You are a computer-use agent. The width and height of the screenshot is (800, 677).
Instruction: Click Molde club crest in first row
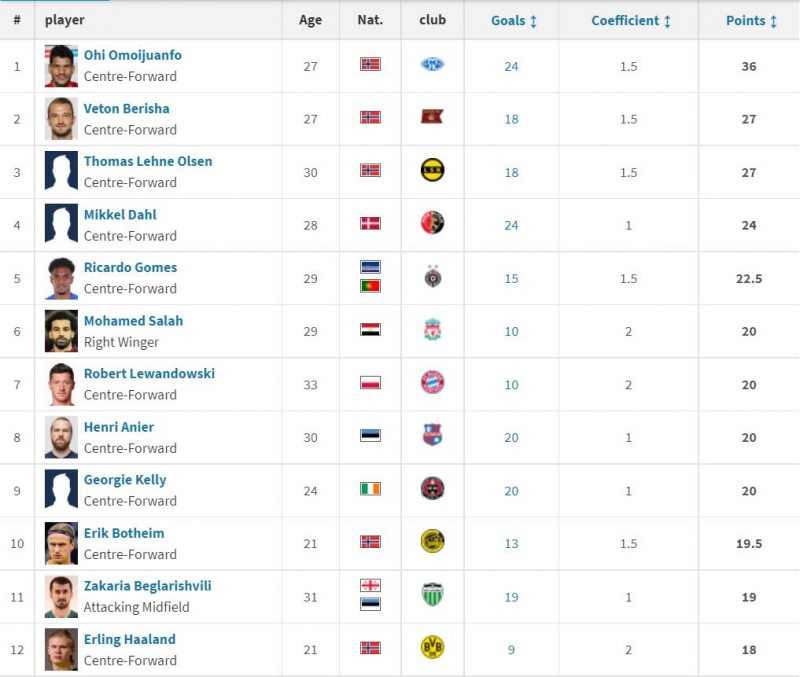coord(432,64)
